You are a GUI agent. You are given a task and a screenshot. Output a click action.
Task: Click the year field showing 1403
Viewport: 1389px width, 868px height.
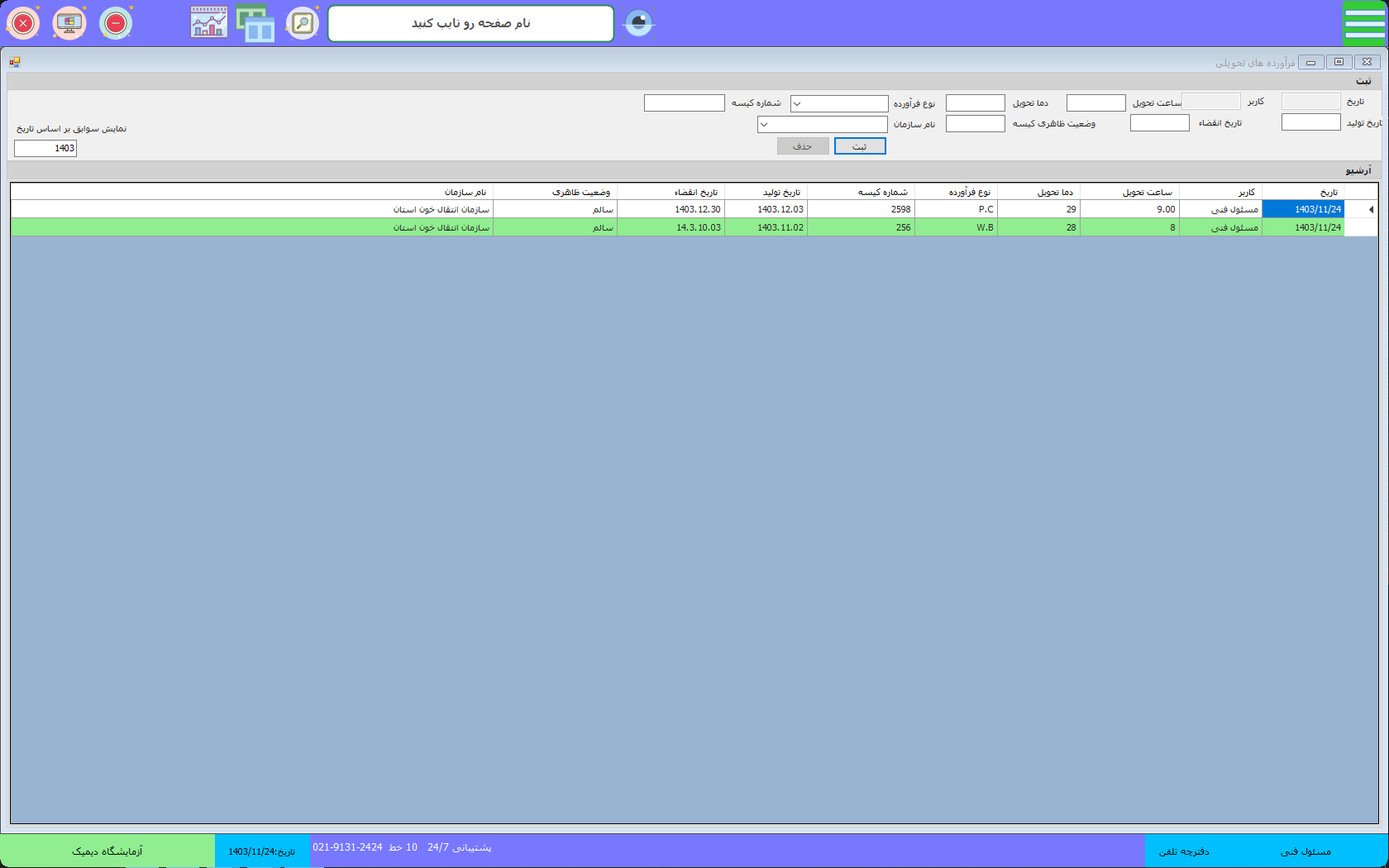(x=45, y=149)
